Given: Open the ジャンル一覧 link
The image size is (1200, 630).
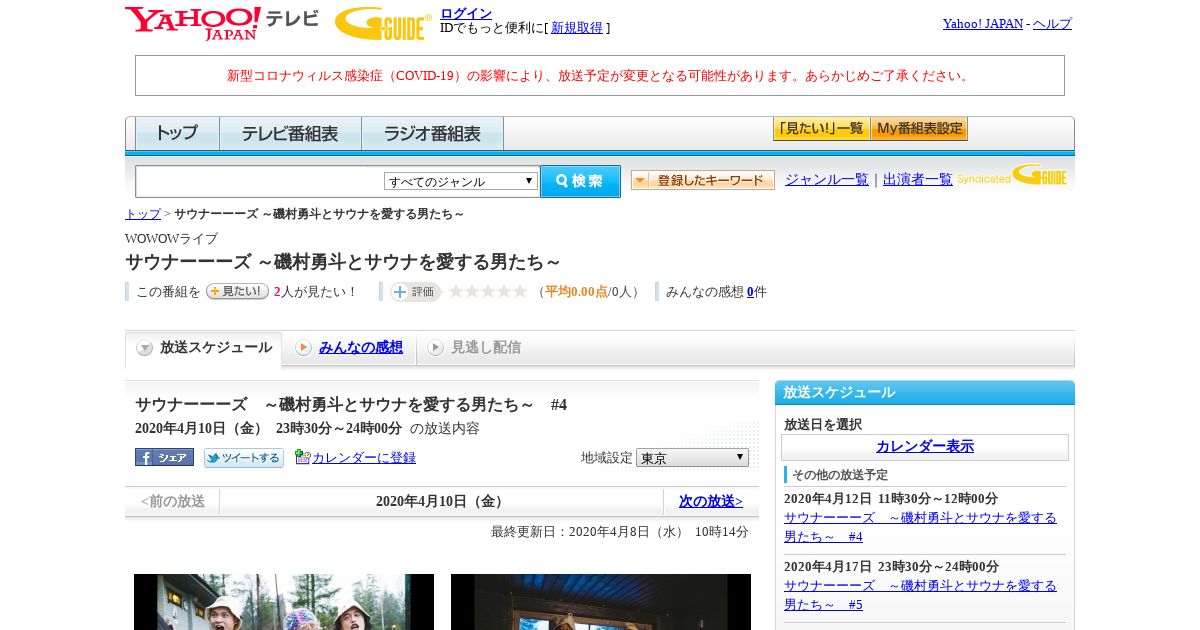Looking at the screenshot, I should (827, 180).
